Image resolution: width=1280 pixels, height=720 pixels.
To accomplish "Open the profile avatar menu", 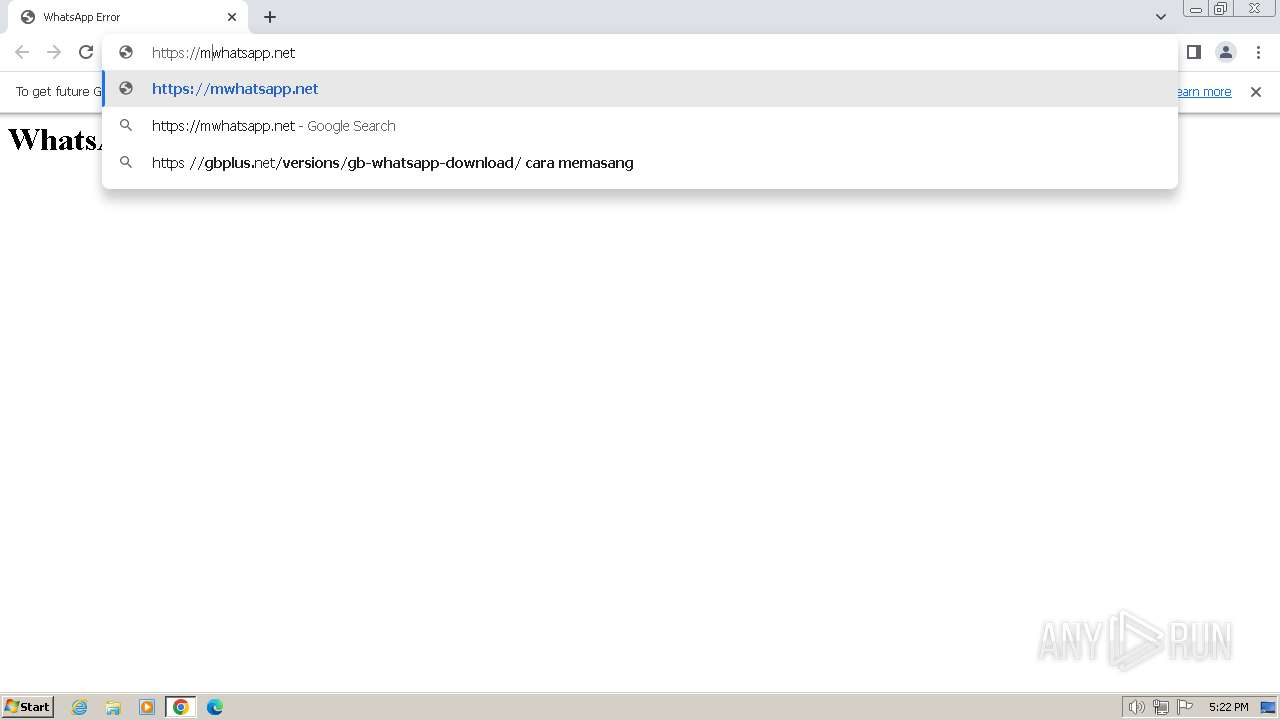I will click(1226, 52).
